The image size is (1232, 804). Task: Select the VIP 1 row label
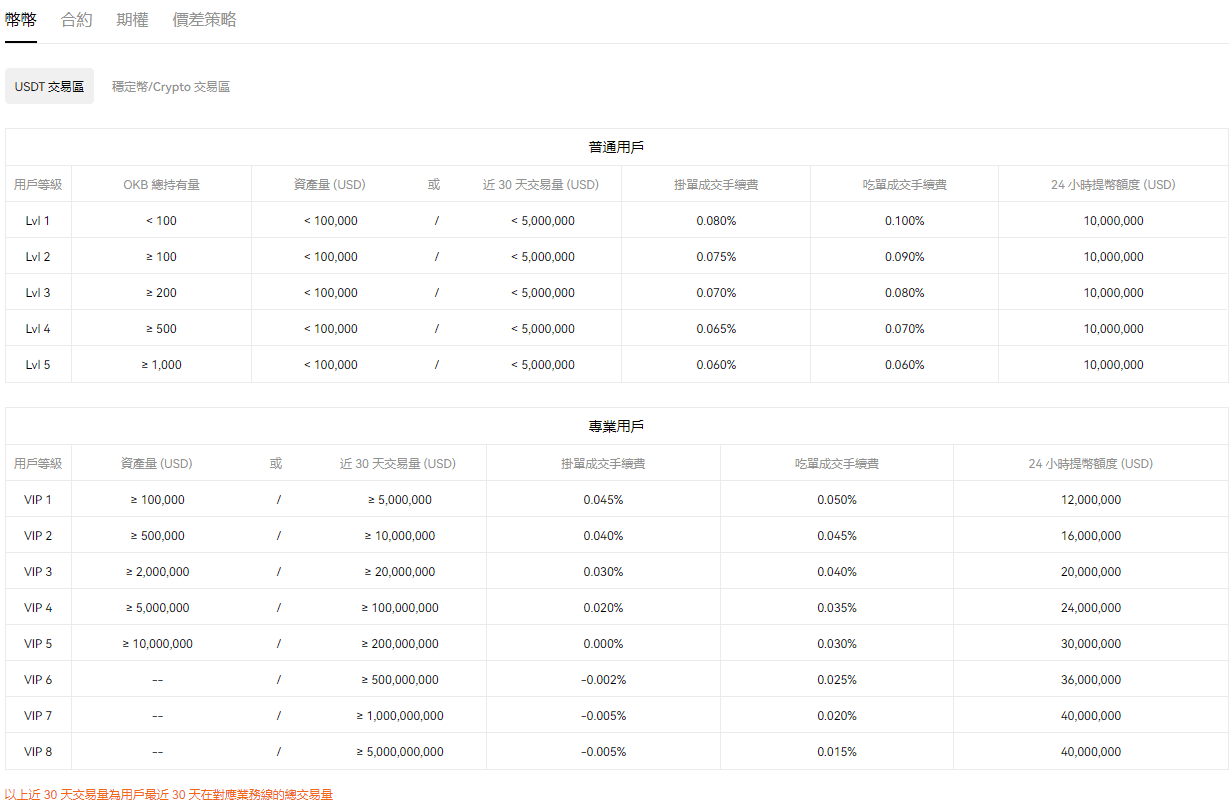tap(38, 500)
